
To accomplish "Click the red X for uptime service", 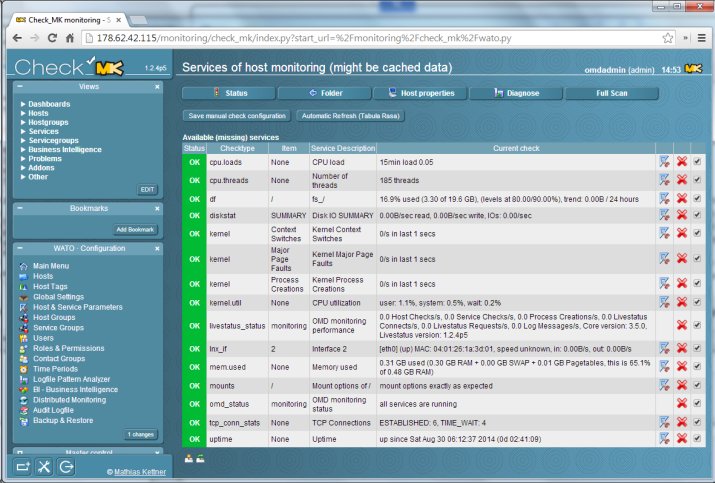I will click(x=682, y=438).
